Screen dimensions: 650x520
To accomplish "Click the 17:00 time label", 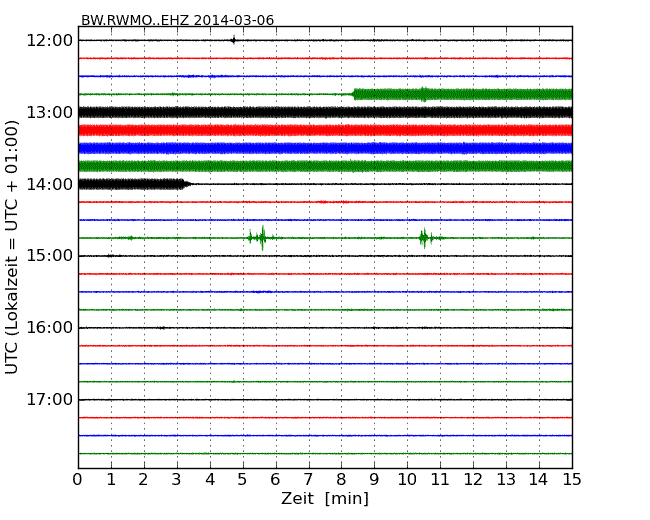I will 49,400.
